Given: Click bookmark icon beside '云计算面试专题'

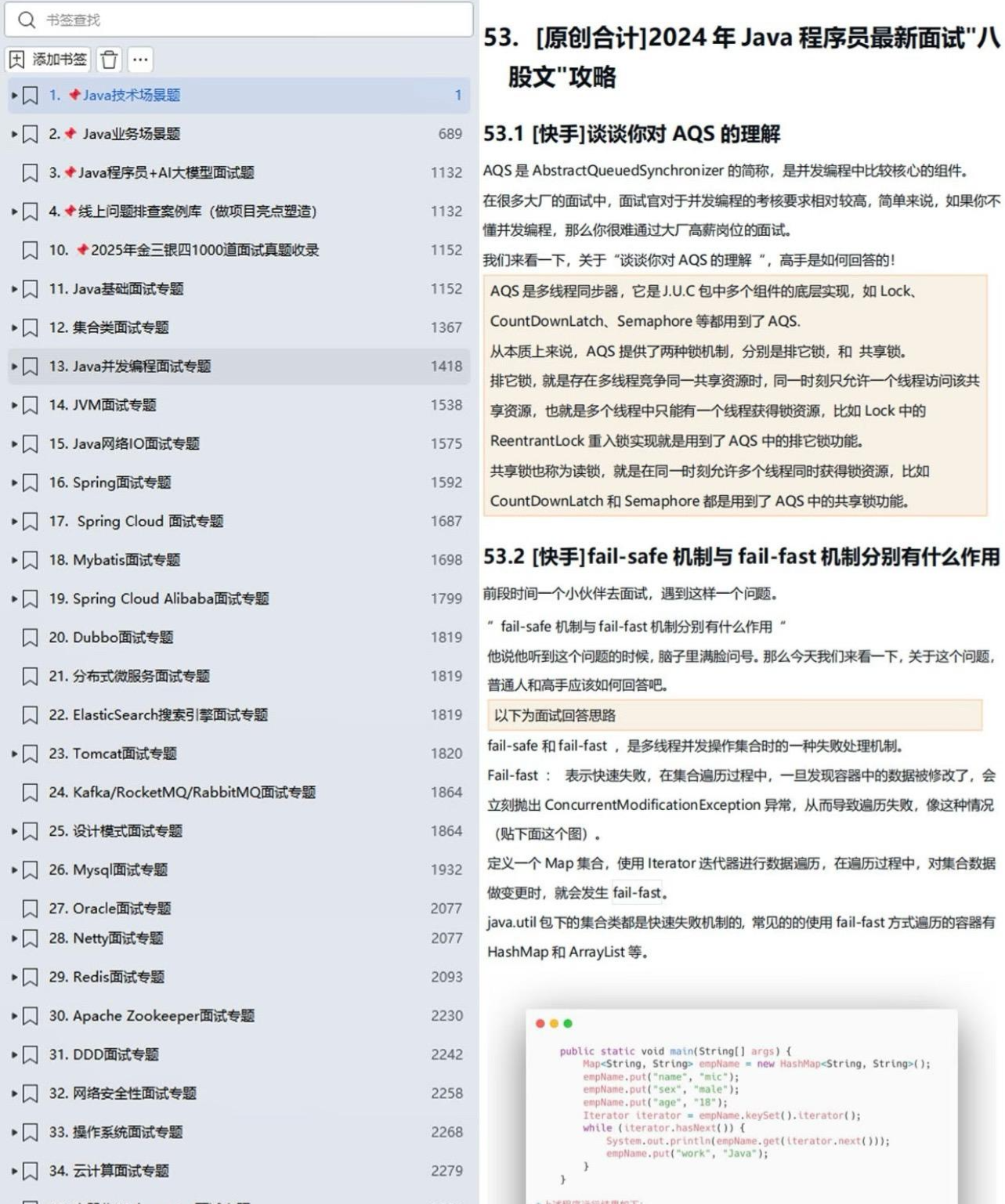Looking at the screenshot, I should pyautogui.click(x=30, y=1171).
